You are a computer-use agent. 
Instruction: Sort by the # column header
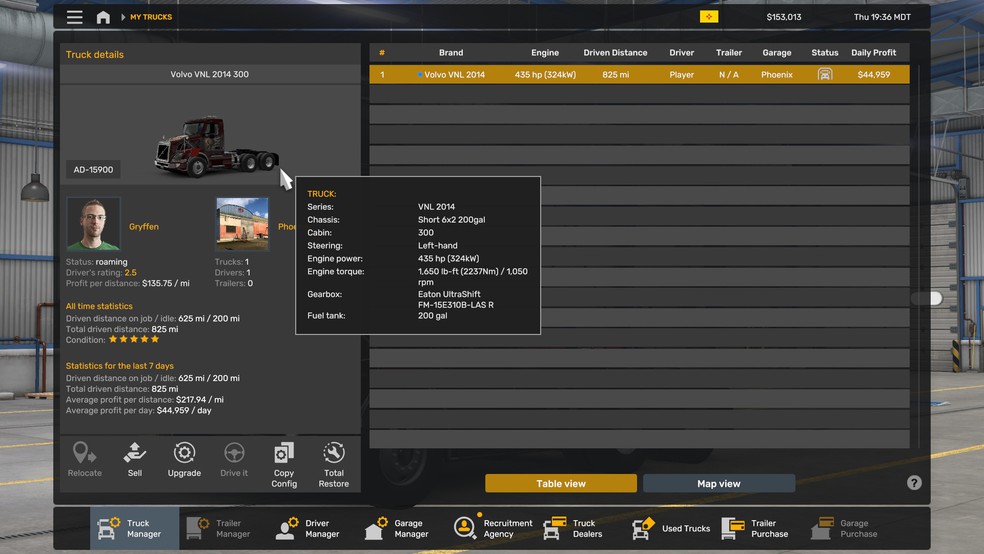tap(382, 53)
